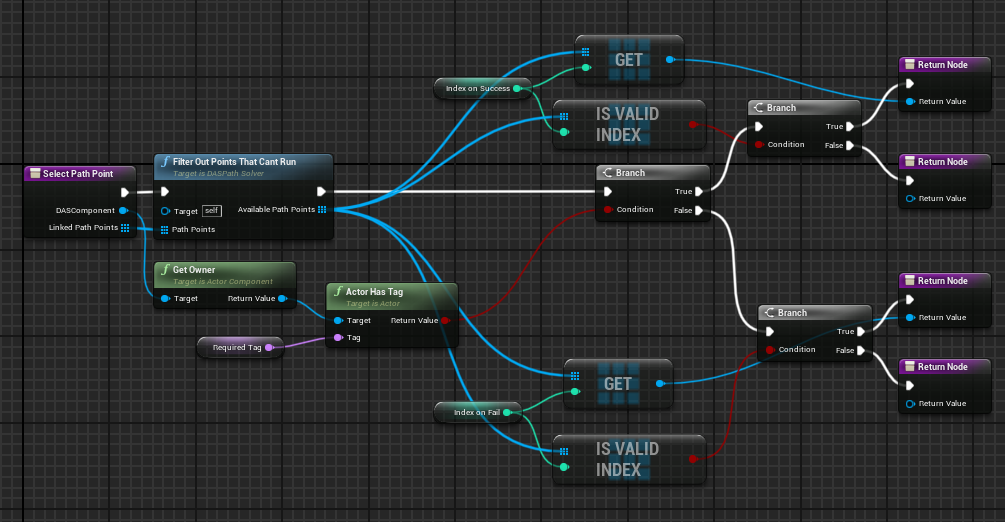Click Get Owner's Target input pin
The width and height of the screenshot is (1005, 522).
[x=165, y=298]
